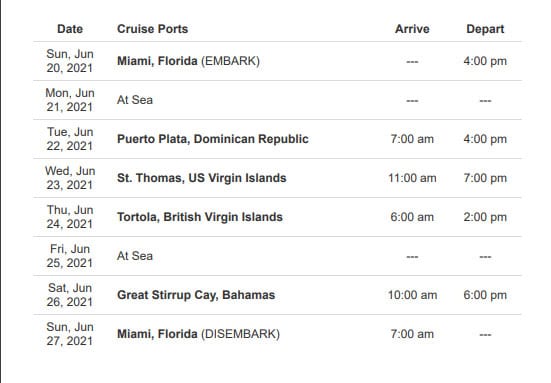Screen dimensions: 551x383
Task: Click the Cruise Ports column header
Action: (153, 29)
